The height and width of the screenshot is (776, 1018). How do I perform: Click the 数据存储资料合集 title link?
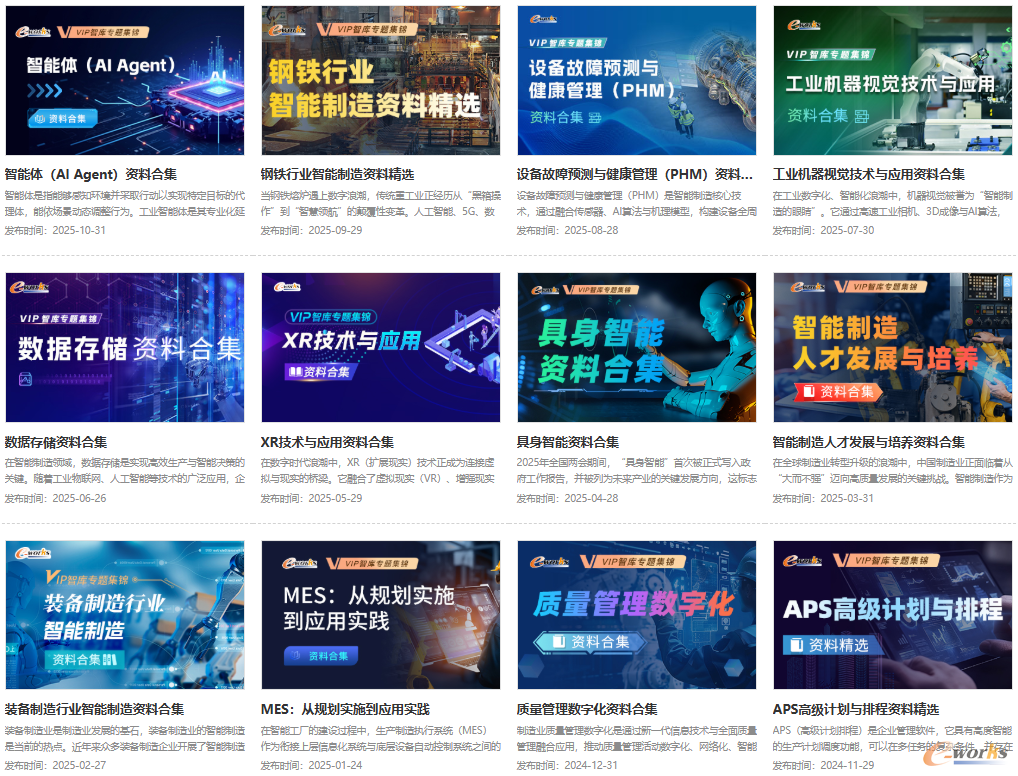(56, 442)
